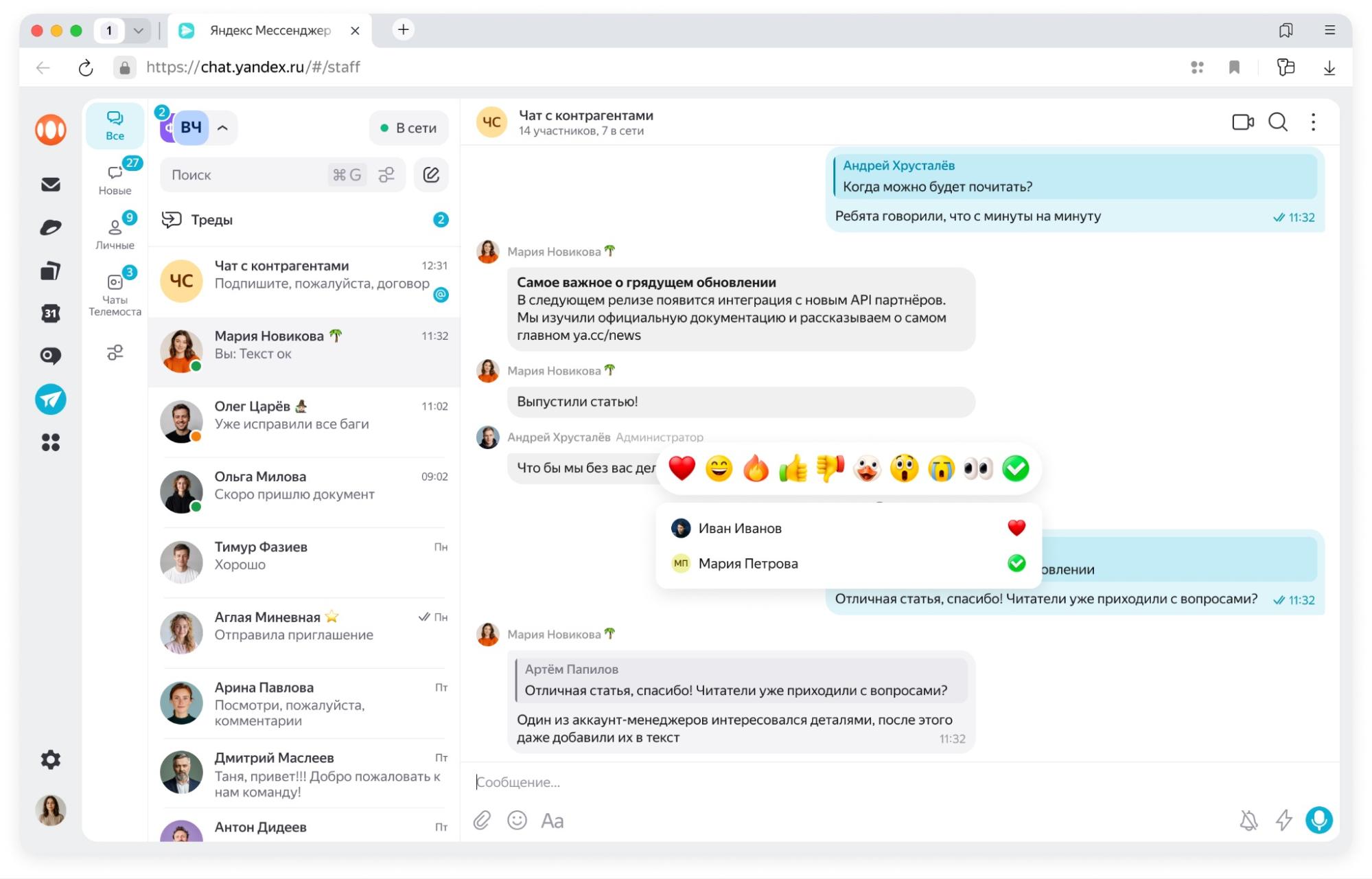This screenshot has width=1372, height=879.
Task: React with the red heart emoji
Action: (x=682, y=468)
